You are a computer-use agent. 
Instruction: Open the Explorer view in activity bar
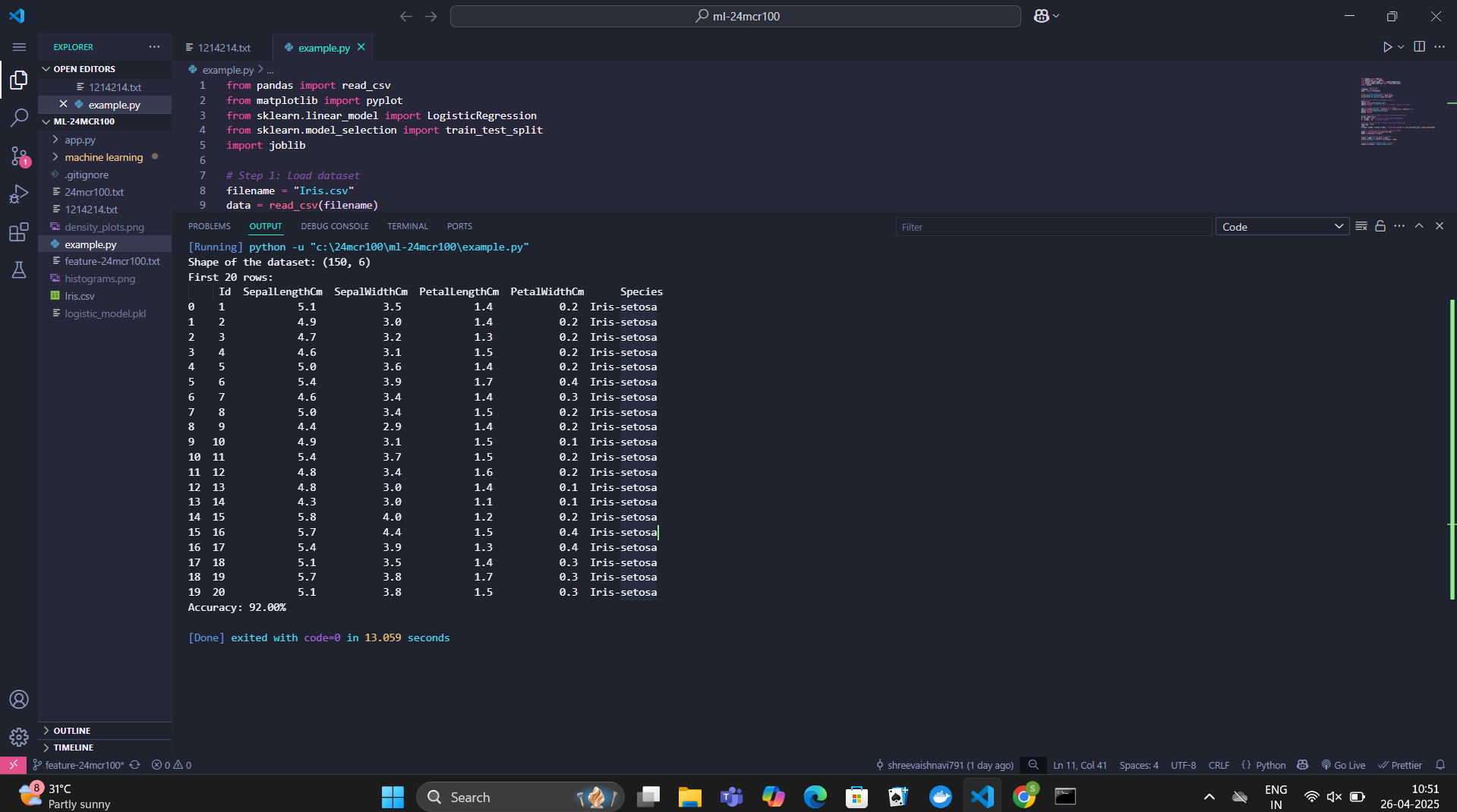[x=19, y=80]
